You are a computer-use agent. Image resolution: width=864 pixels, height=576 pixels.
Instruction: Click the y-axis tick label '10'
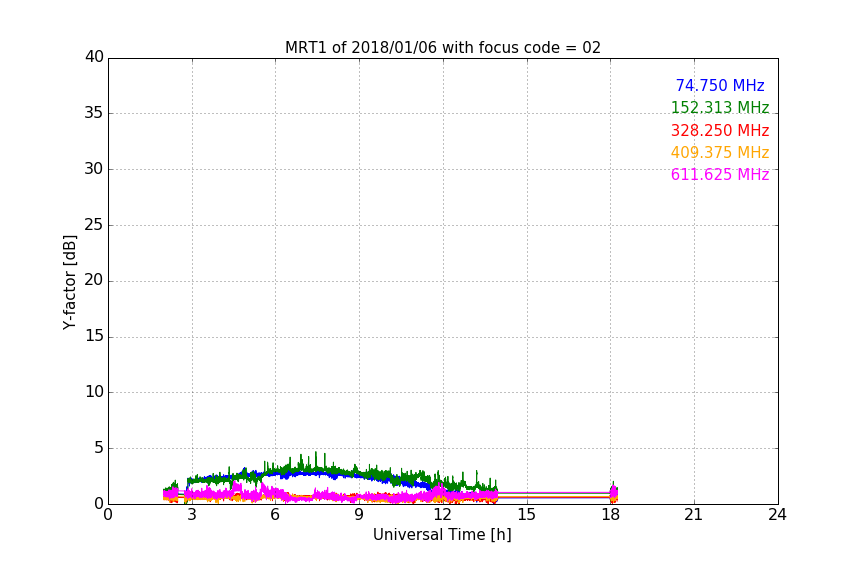point(94,392)
